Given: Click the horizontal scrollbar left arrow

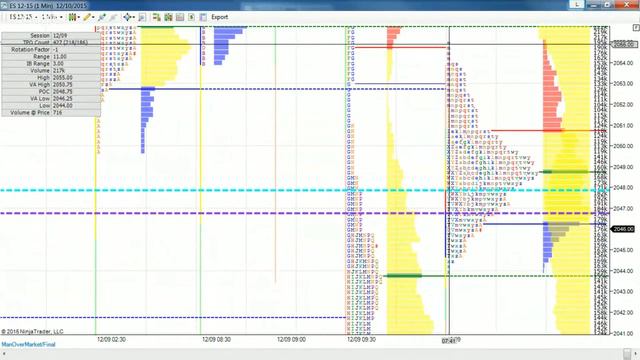Looking at the screenshot, I should [4, 353].
